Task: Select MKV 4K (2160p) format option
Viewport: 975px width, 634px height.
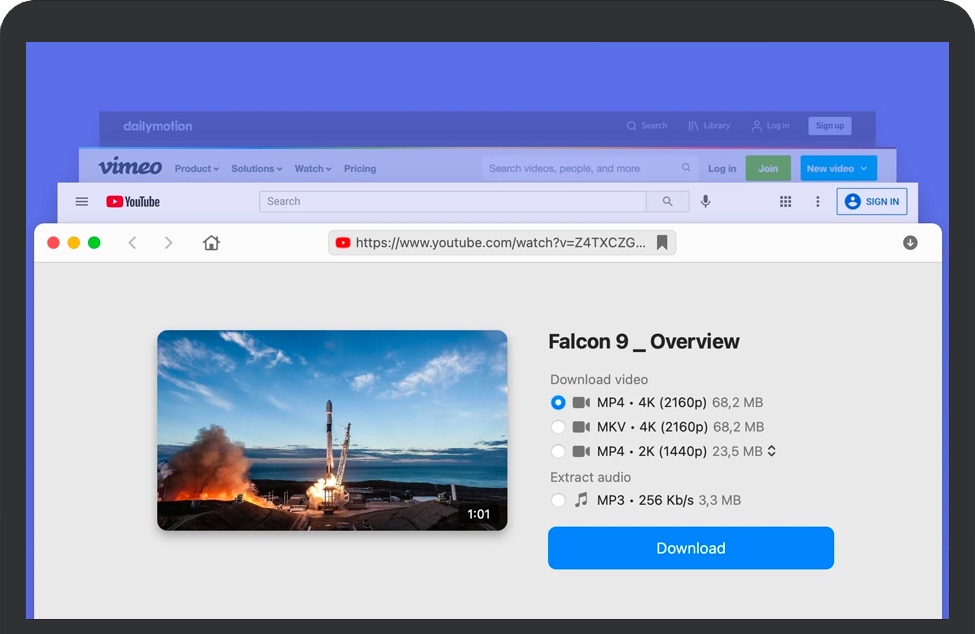Action: (558, 427)
